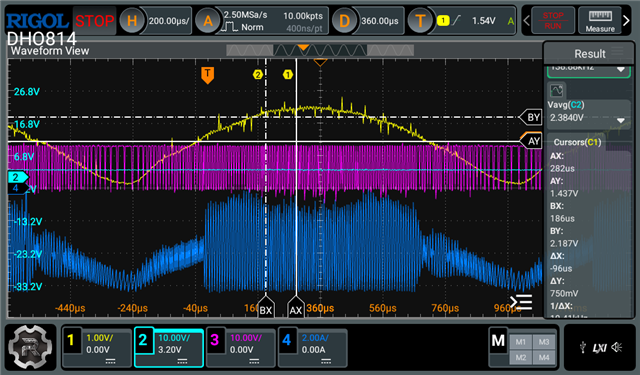
Task: Go to next toolbar page arrow
Action: [x=626, y=20]
